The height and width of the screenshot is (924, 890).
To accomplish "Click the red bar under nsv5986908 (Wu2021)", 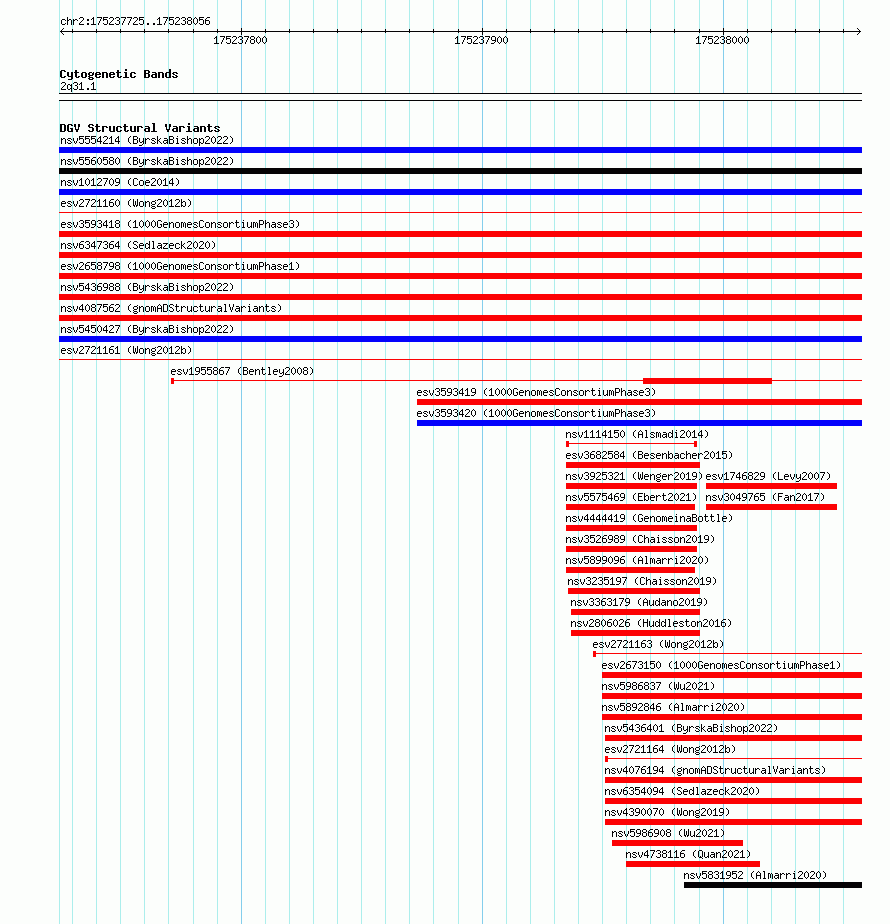I will [678, 843].
